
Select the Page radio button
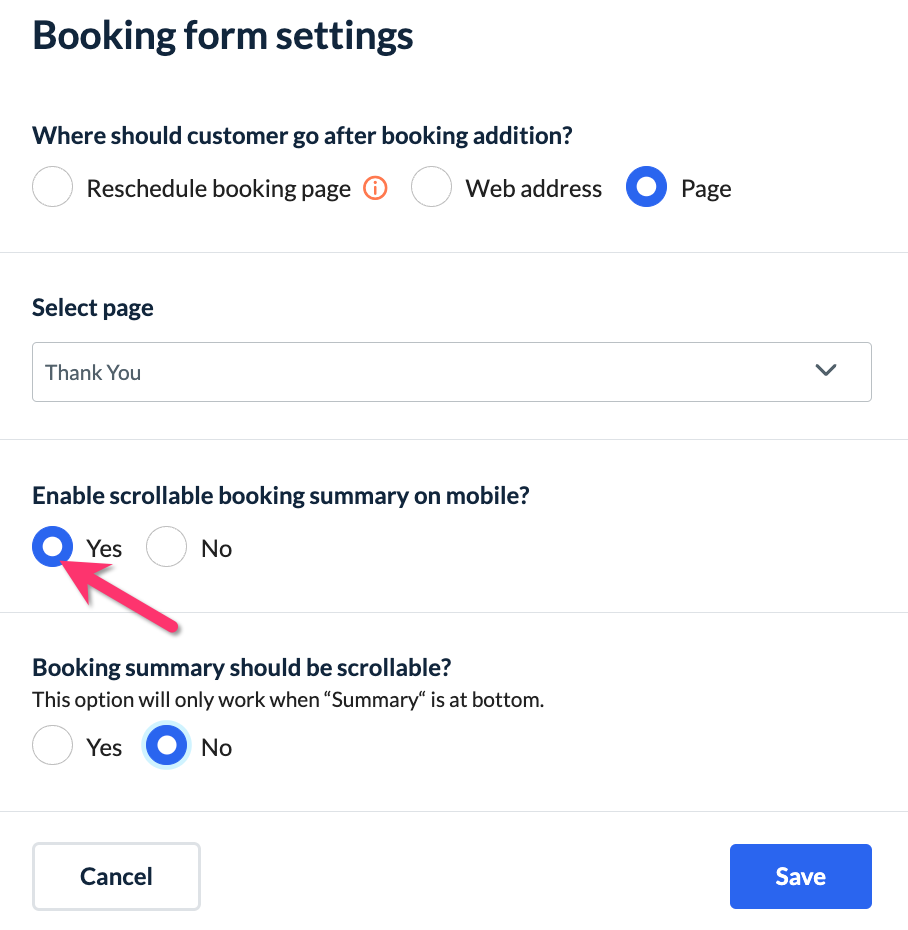647,188
